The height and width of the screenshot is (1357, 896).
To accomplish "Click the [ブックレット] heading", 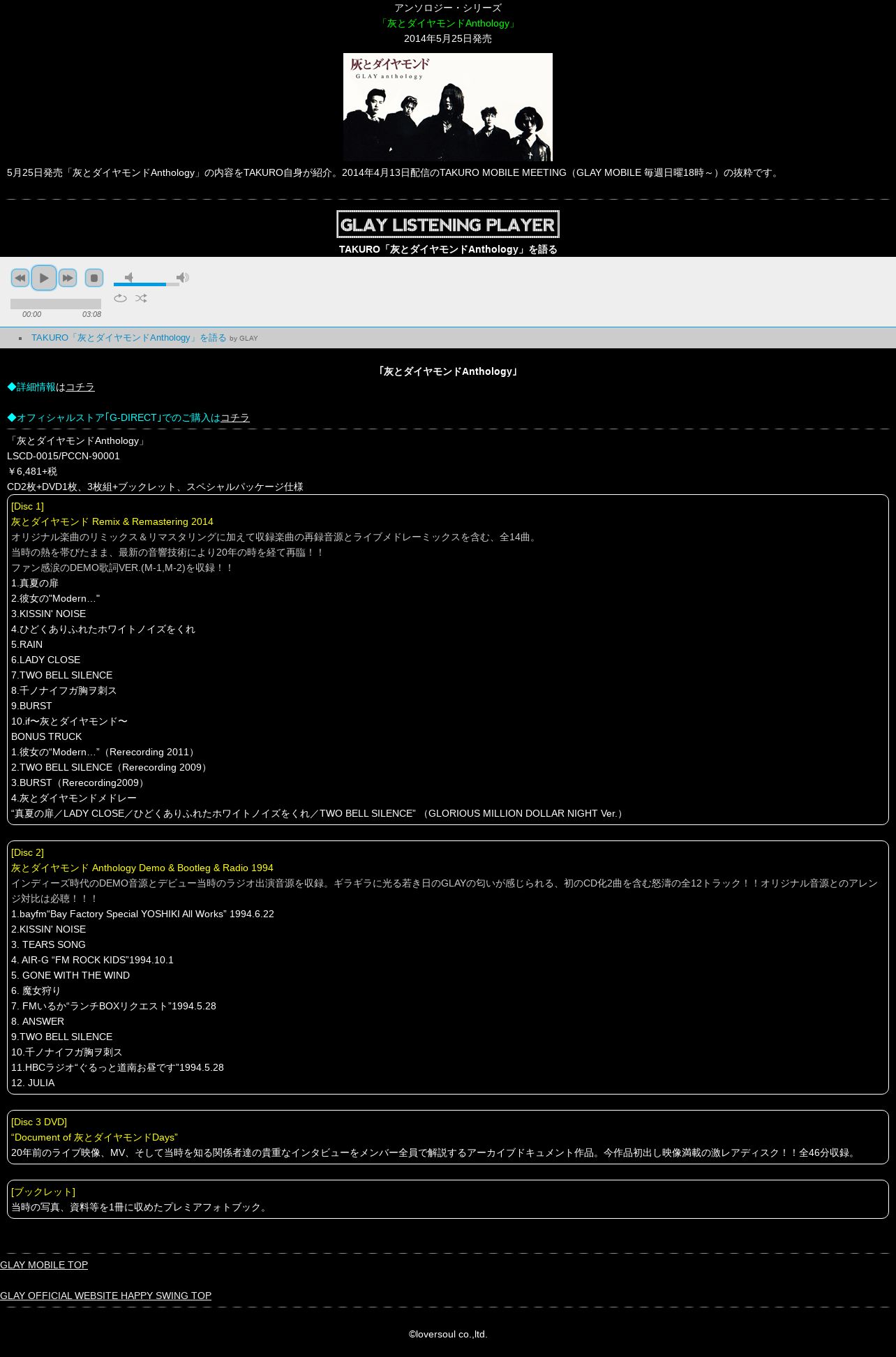I will 43,1192.
